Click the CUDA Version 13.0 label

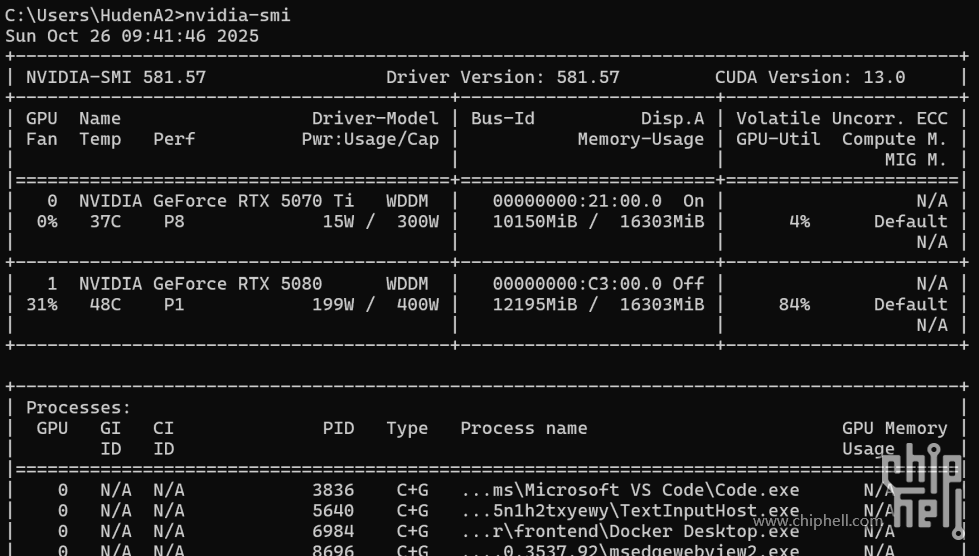(809, 77)
